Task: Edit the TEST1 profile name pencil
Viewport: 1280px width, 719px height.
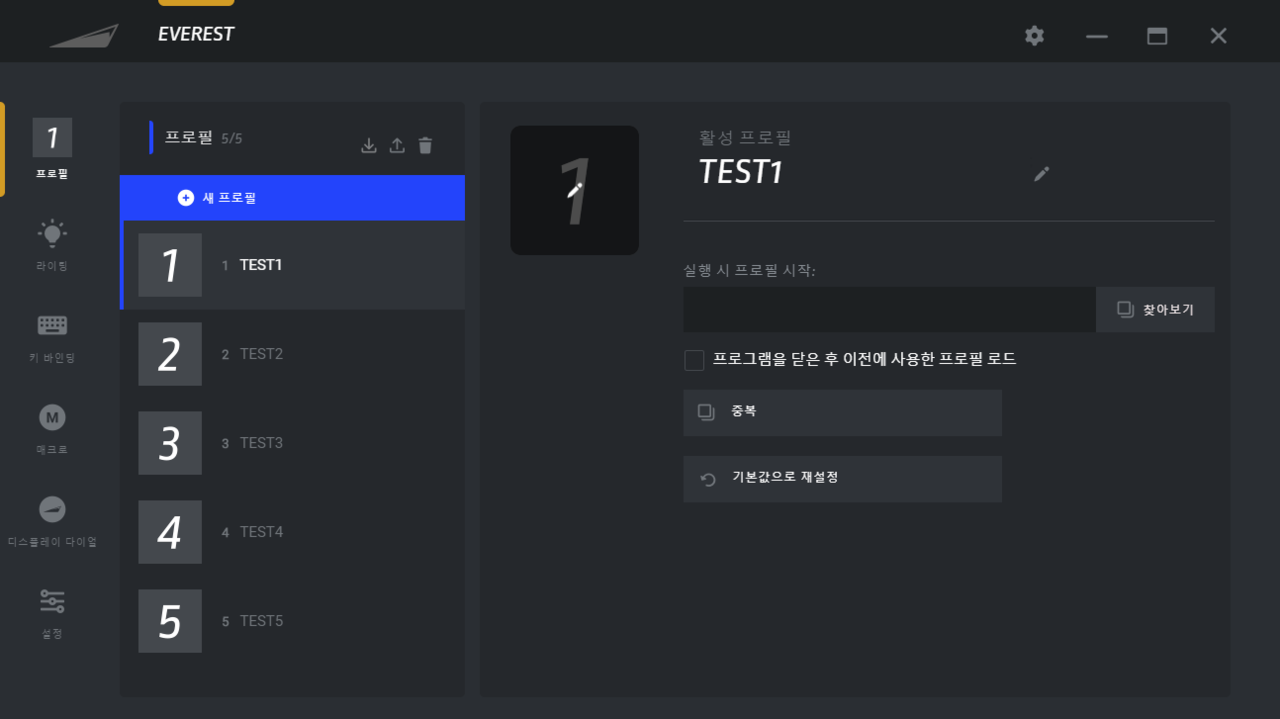Action: [1042, 174]
